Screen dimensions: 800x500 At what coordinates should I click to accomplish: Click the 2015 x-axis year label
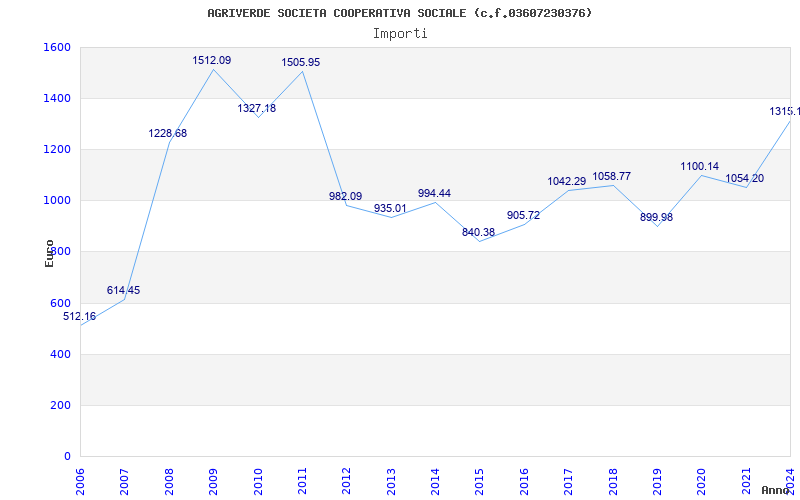pos(480,482)
